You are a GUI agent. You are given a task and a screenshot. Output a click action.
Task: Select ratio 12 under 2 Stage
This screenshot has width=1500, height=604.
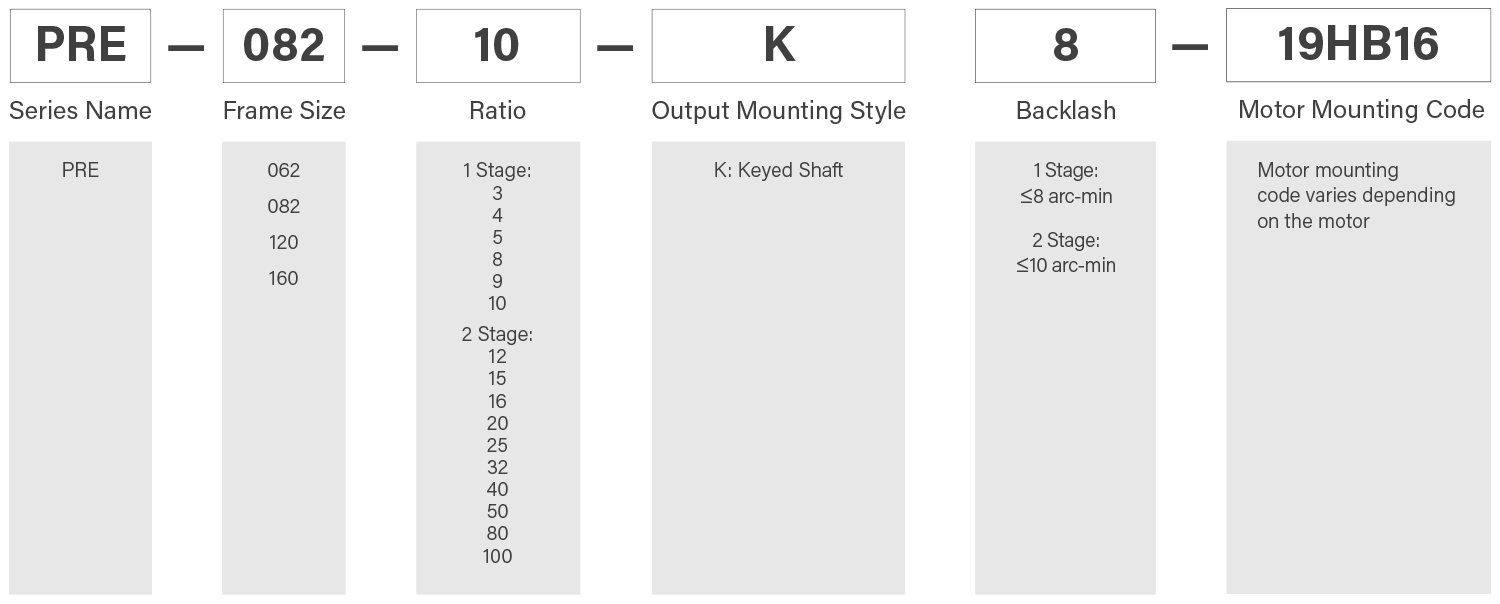tap(497, 356)
